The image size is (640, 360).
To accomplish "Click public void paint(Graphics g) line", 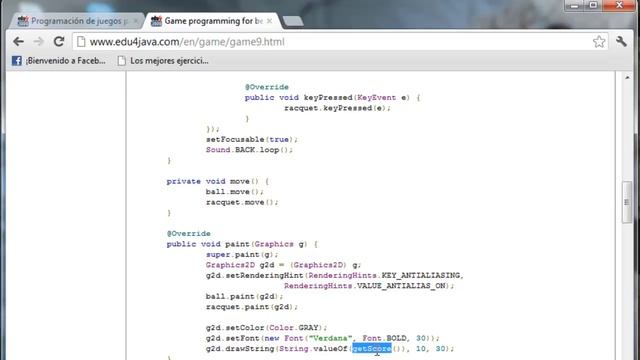I will [x=242, y=244].
